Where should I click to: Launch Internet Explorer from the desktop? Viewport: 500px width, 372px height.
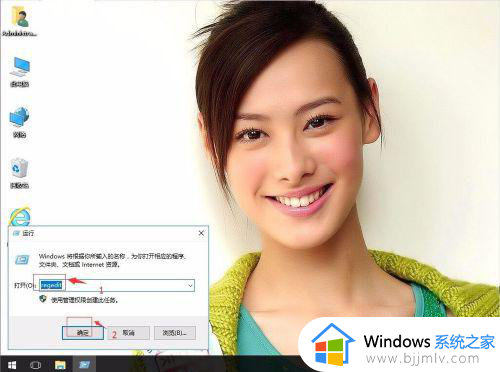20,217
